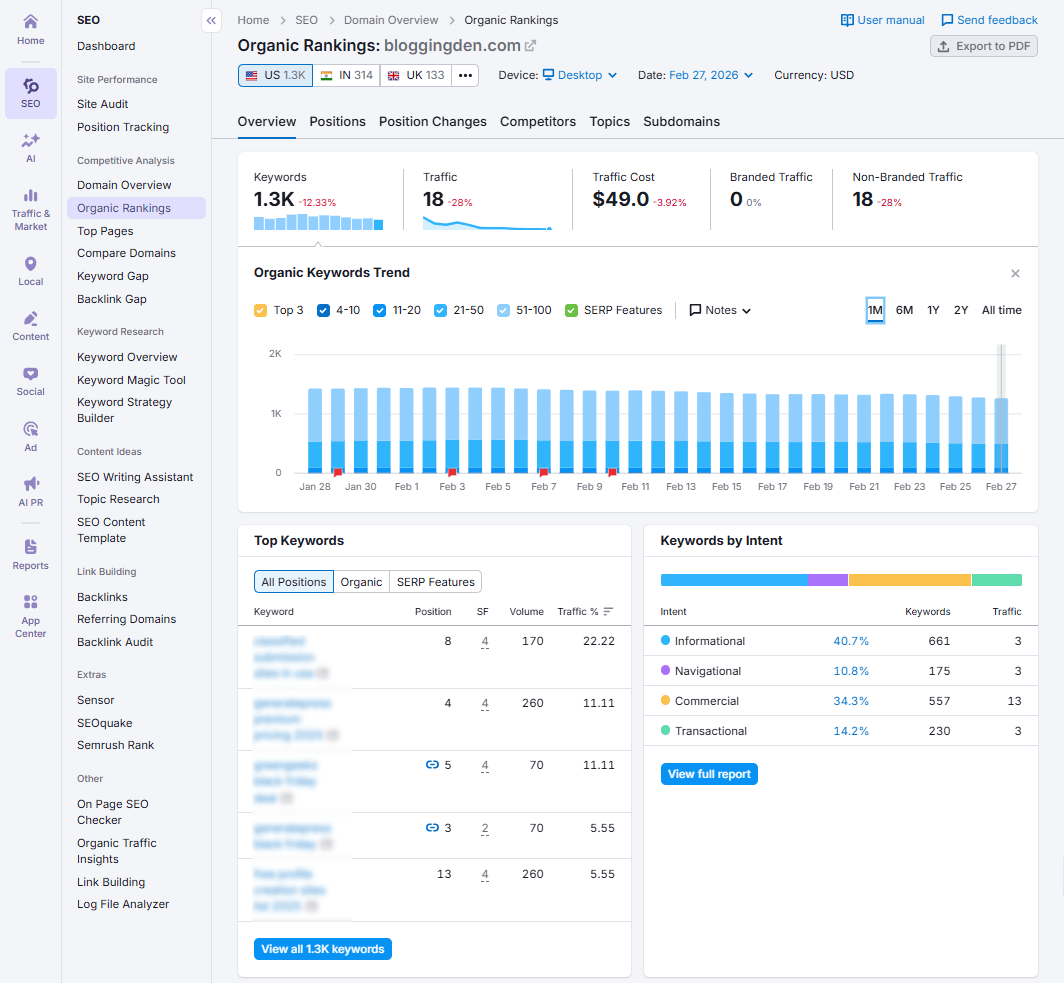
Task: Select SERP Features filter in Top Keywords
Action: point(436,582)
